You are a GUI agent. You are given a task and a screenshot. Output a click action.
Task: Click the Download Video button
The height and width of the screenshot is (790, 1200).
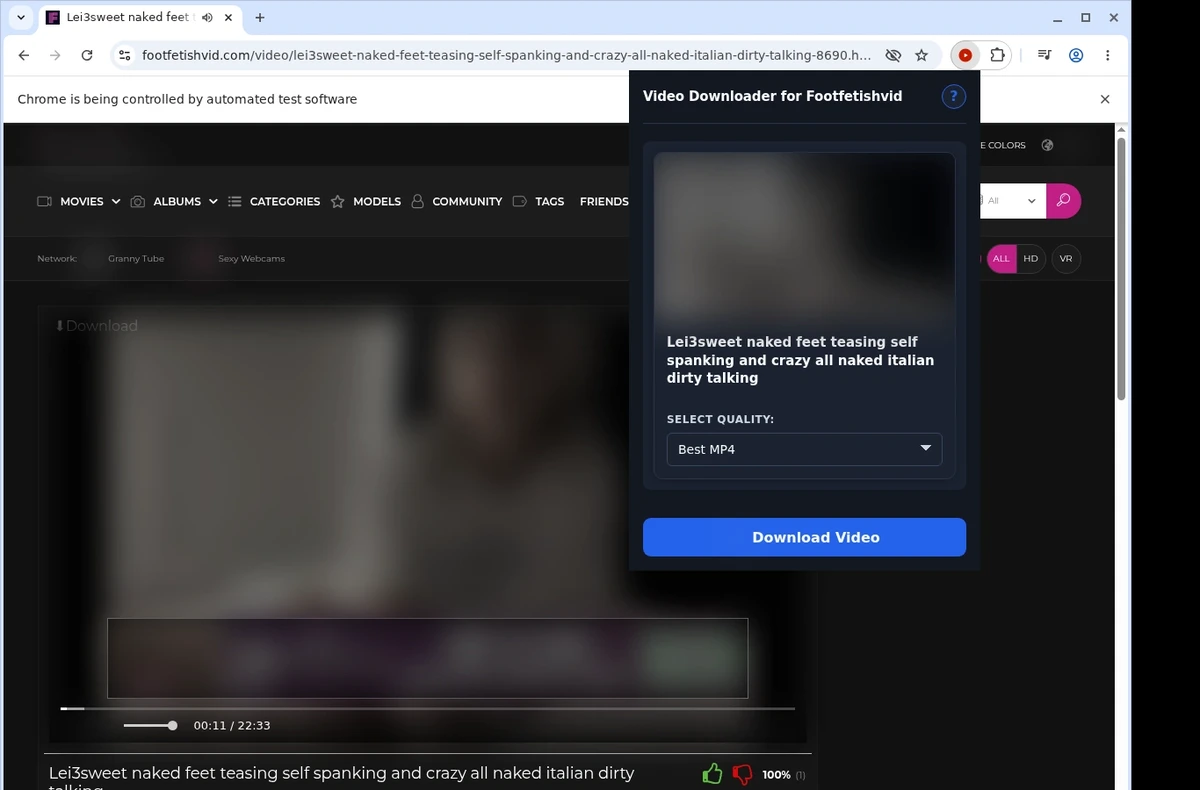804,537
